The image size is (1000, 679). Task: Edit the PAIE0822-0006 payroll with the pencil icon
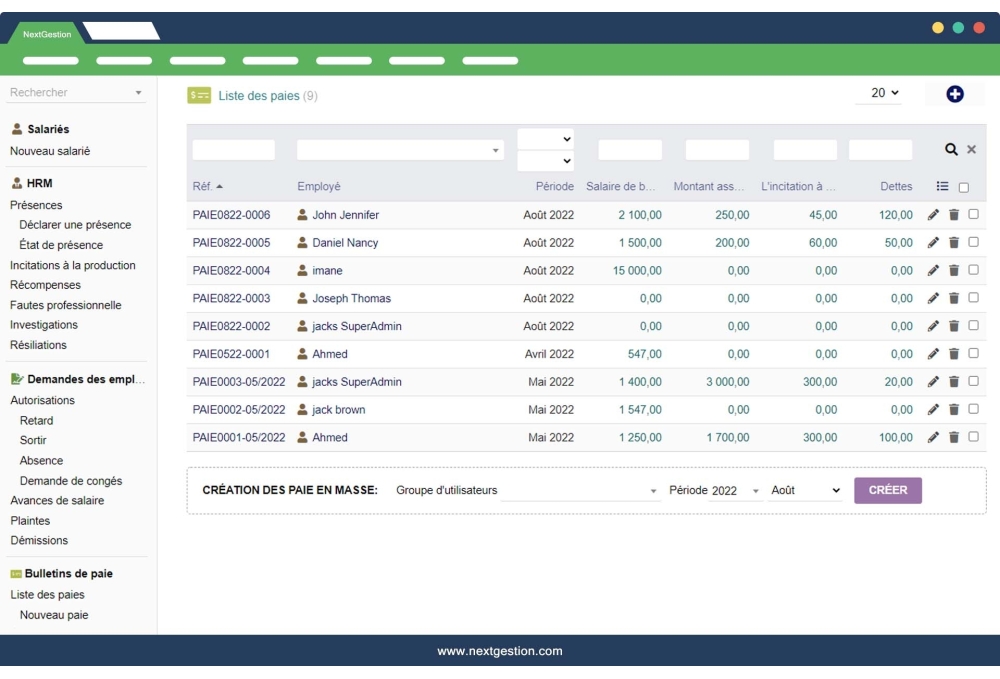coord(931,214)
